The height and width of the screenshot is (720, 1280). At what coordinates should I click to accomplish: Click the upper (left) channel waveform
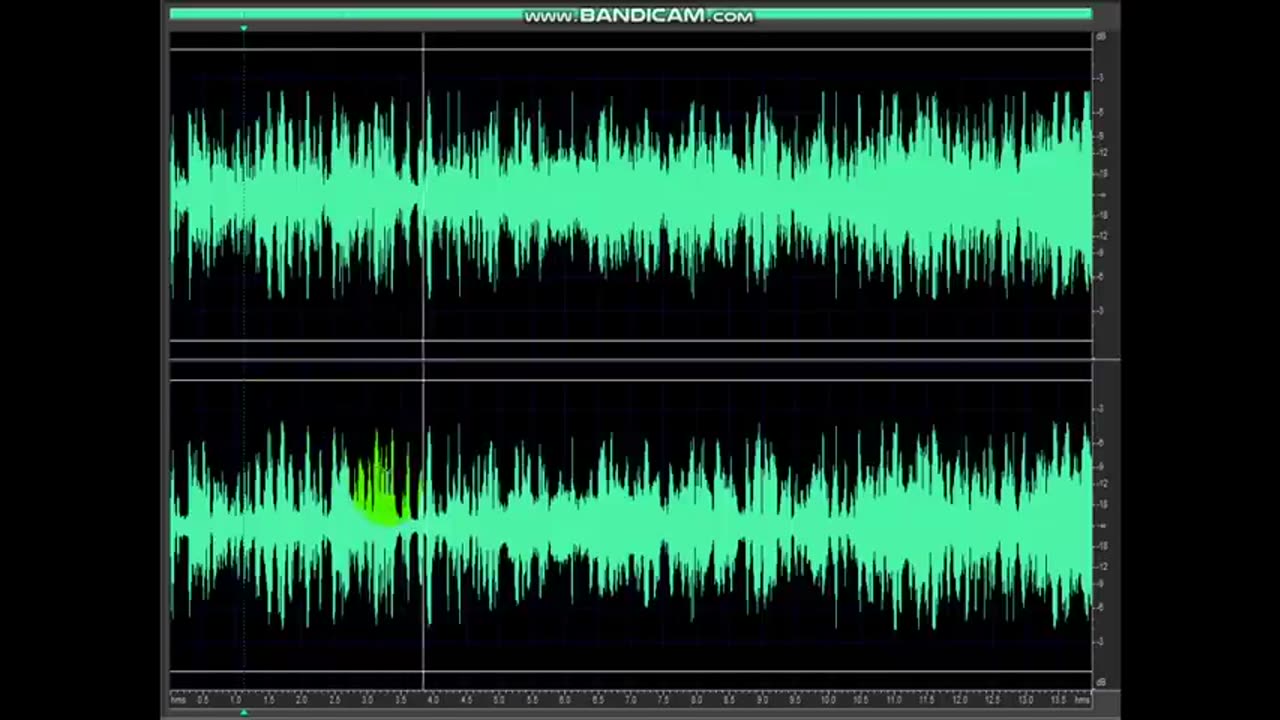(x=630, y=195)
